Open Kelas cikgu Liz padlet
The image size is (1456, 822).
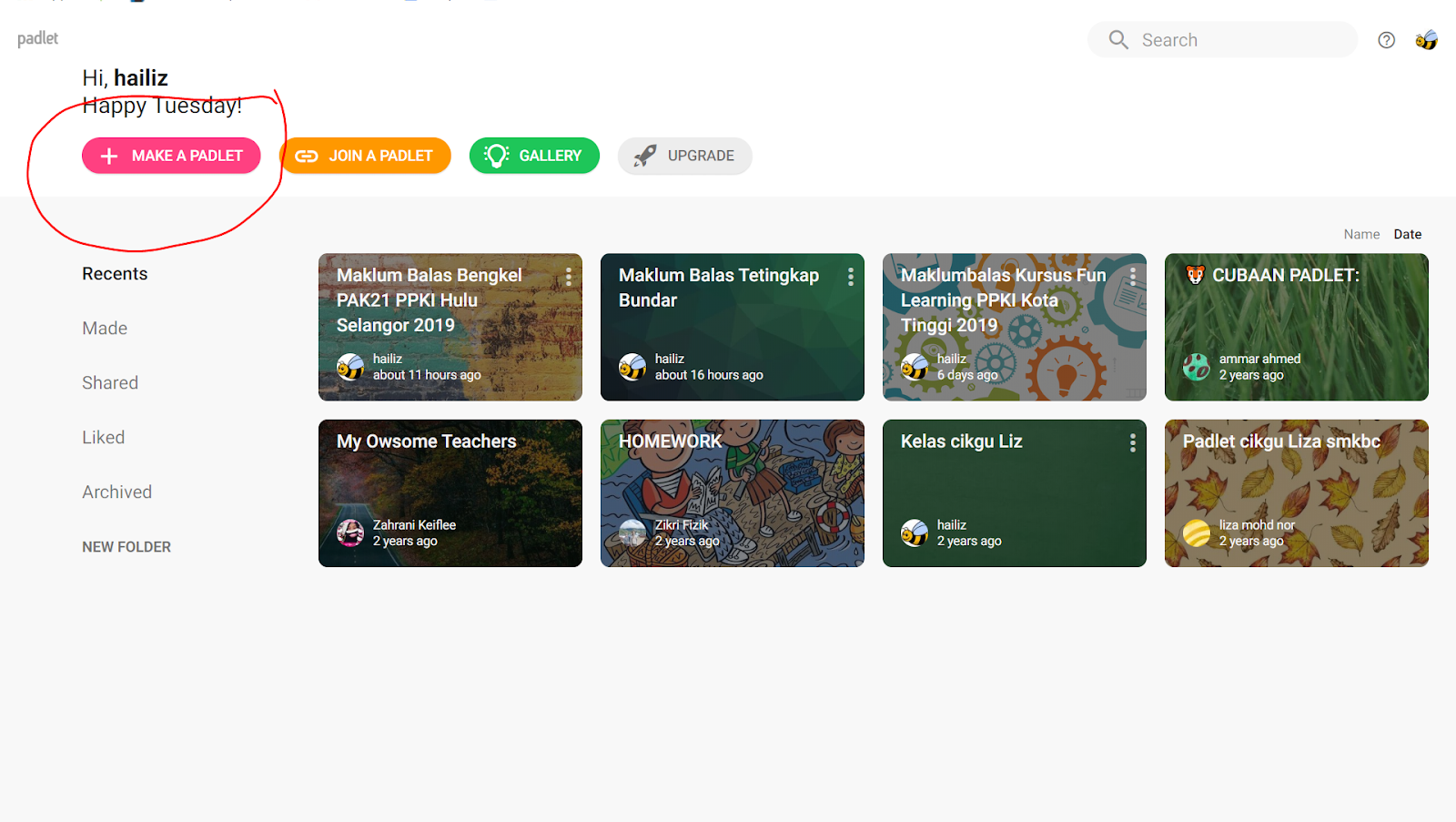pos(1015,493)
